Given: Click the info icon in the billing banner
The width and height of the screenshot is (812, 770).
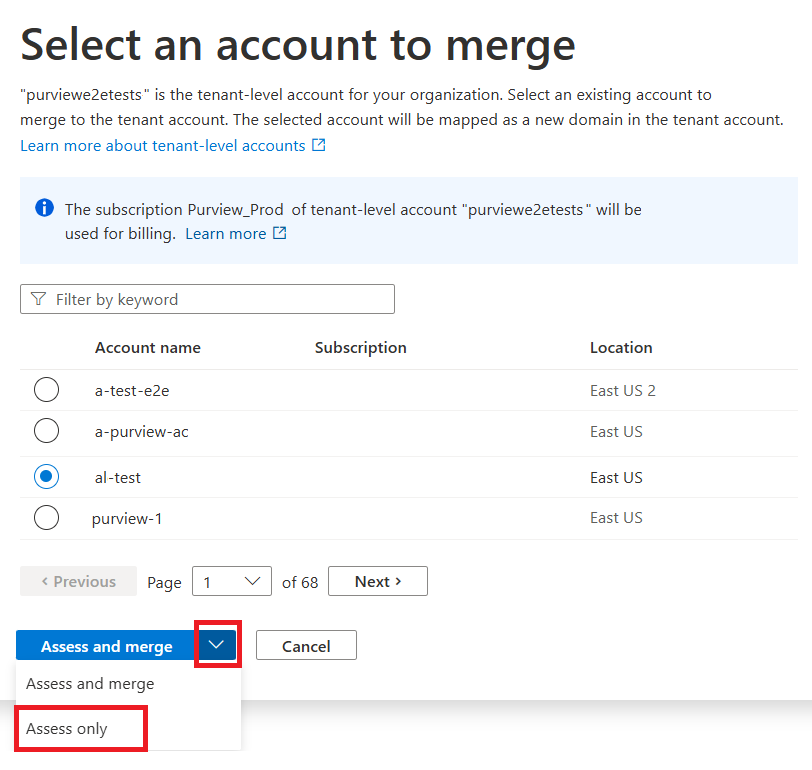Looking at the screenshot, I should pyautogui.click(x=44, y=208).
